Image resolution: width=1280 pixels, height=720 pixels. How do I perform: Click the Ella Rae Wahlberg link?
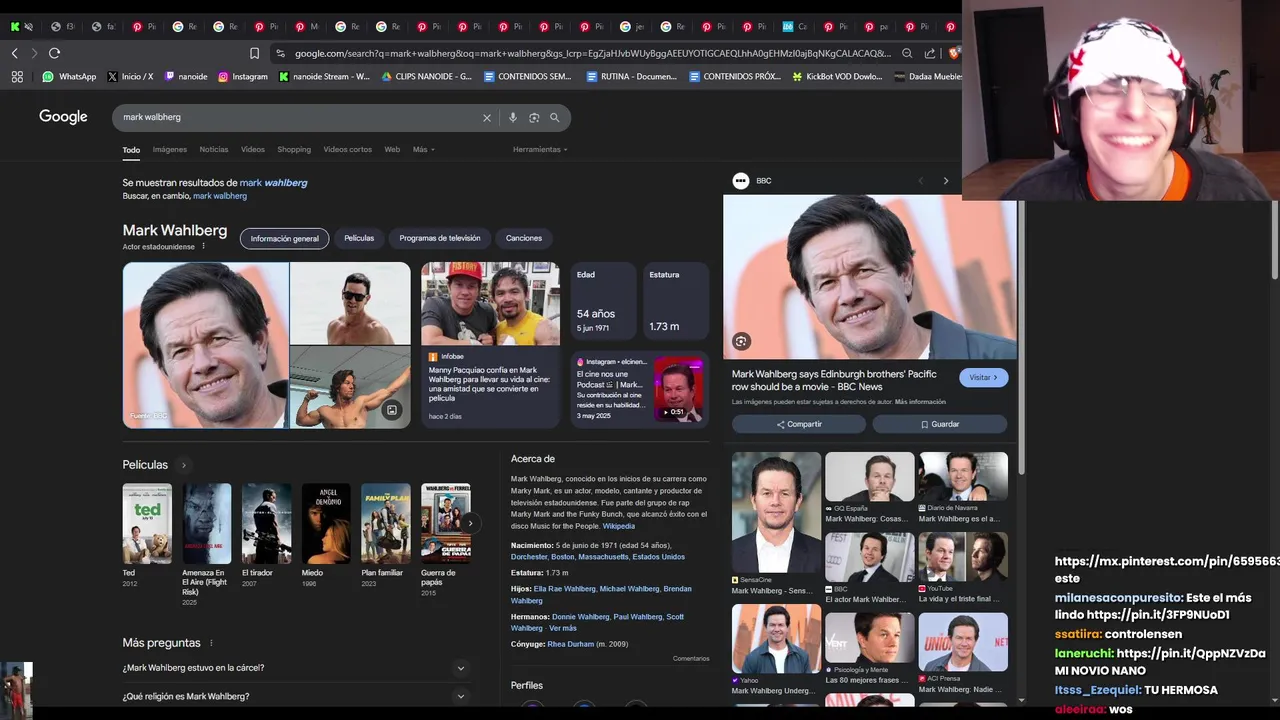pyautogui.click(x=564, y=589)
